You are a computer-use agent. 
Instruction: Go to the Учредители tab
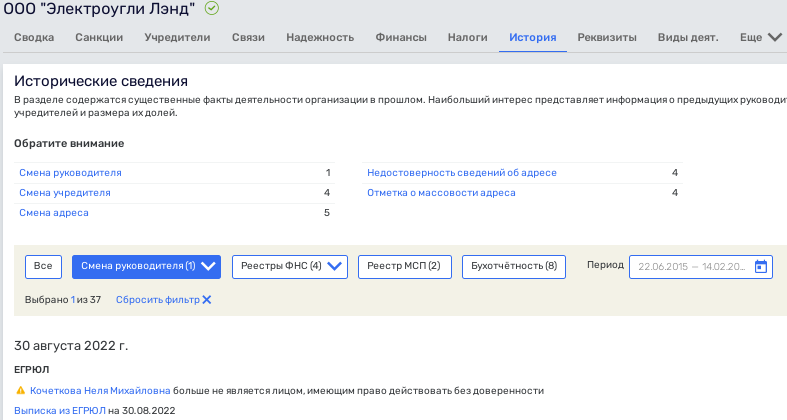(x=177, y=37)
